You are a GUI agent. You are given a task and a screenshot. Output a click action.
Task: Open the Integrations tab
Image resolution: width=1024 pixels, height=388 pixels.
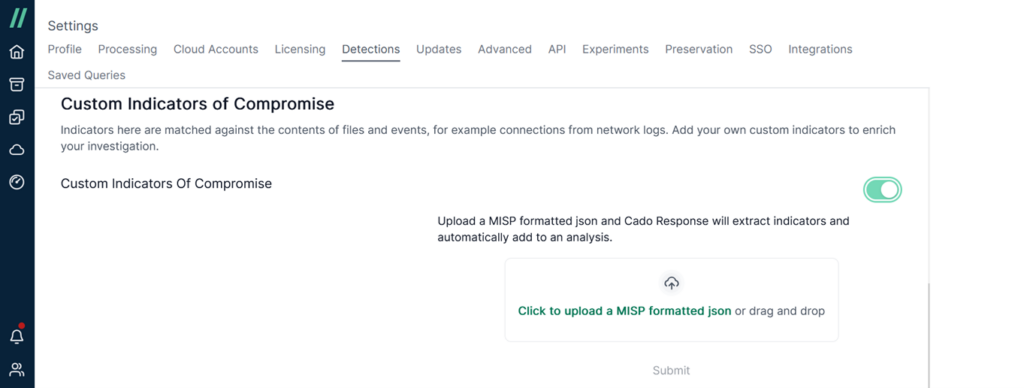coord(820,49)
